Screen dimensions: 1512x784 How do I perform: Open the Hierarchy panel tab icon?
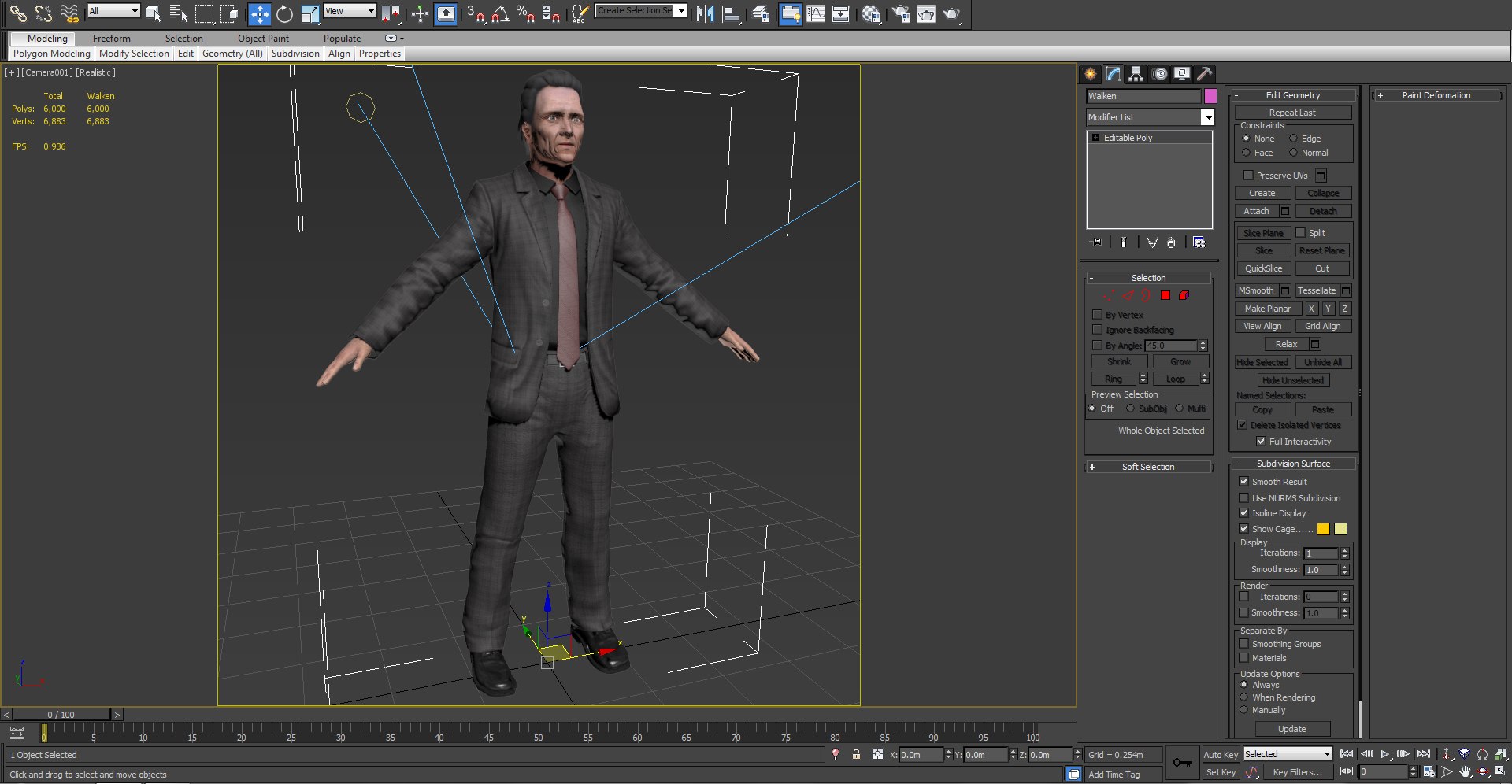pos(1136,74)
